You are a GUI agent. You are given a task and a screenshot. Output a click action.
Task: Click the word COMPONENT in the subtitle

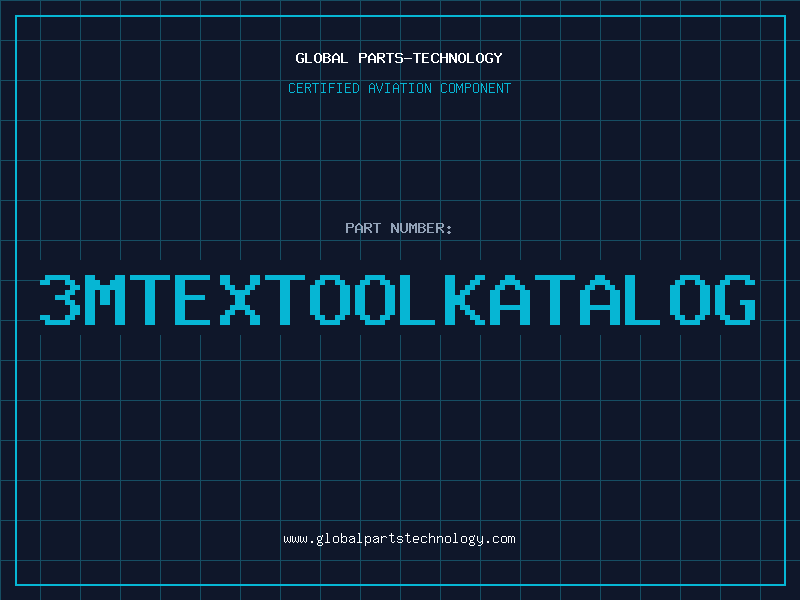pyautogui.click(x=476, y=88)
